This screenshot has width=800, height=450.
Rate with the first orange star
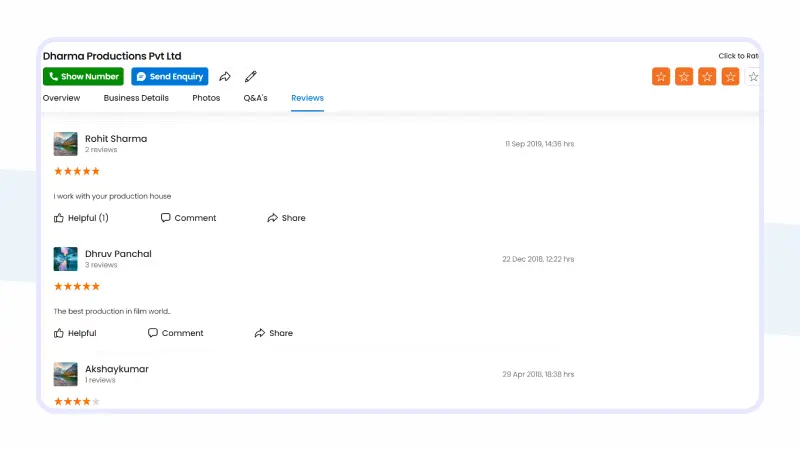point(661,76)
